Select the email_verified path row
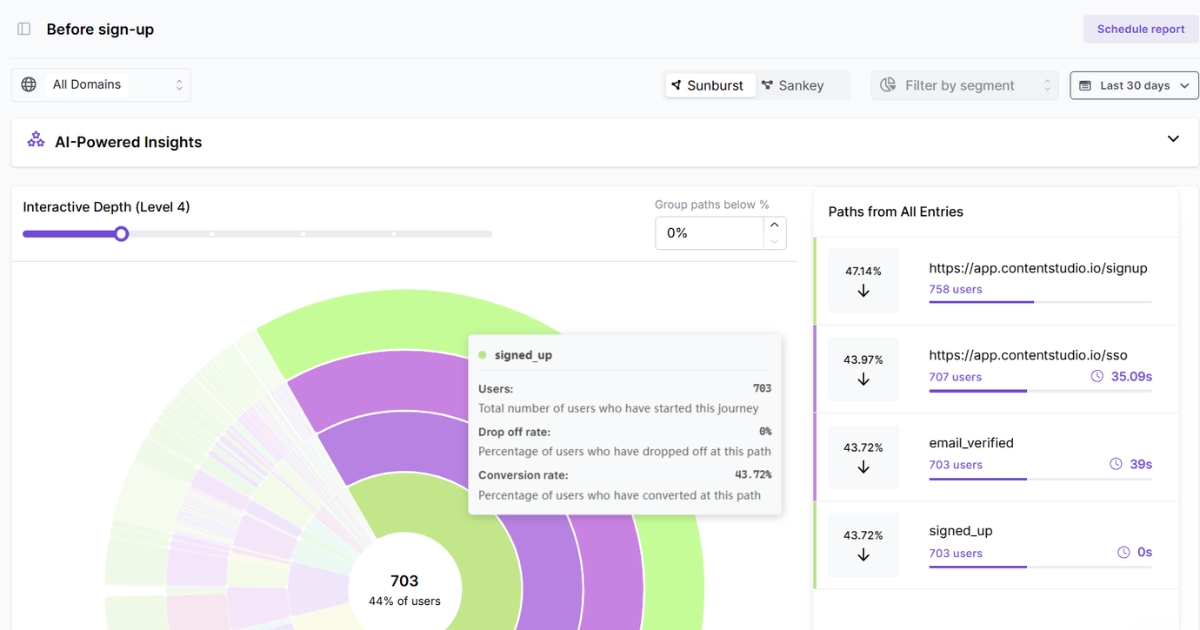The height and width of the screenshot is (630, 1200). click(x=996, y=457)
